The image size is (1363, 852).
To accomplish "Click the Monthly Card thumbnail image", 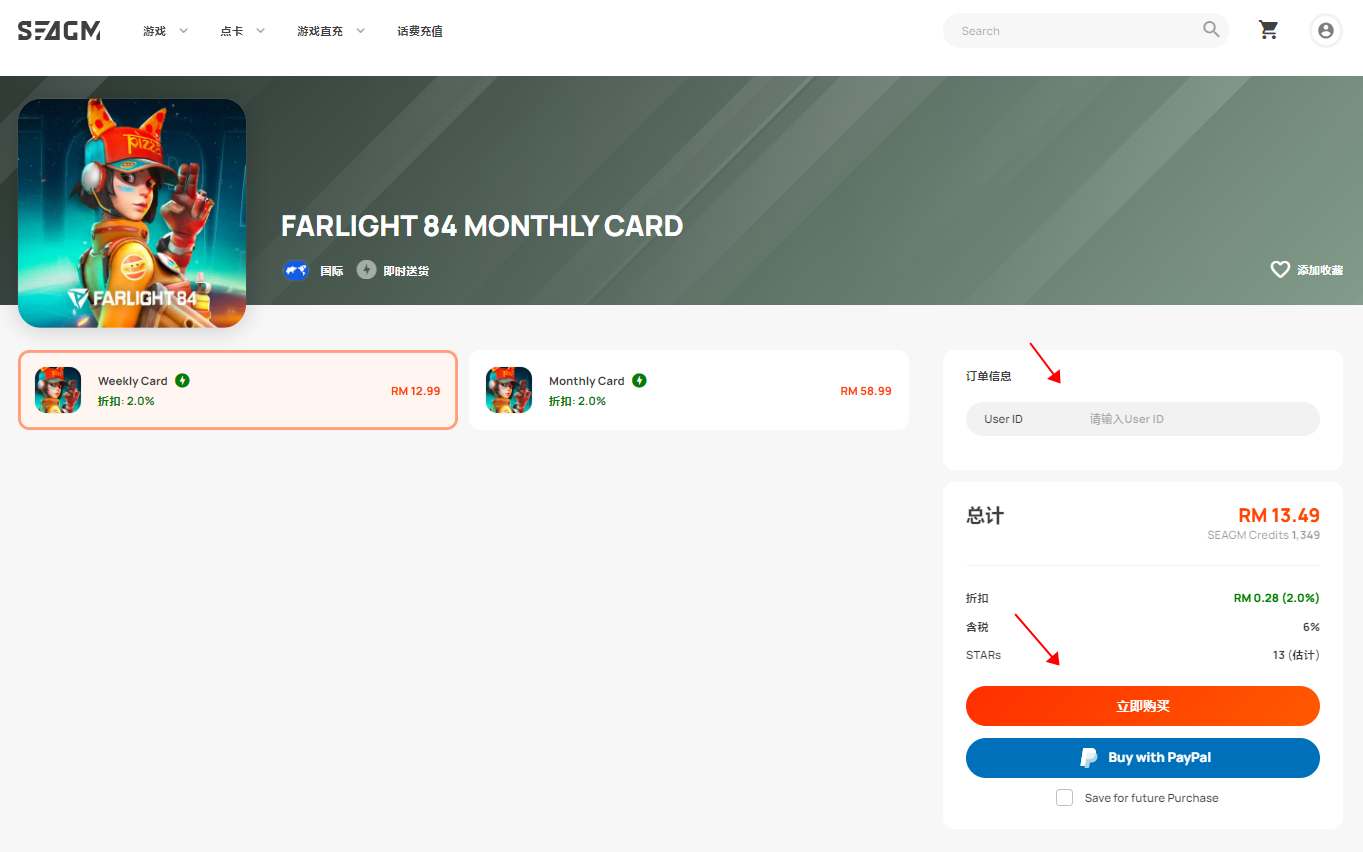I will click(x=509, y=390).
